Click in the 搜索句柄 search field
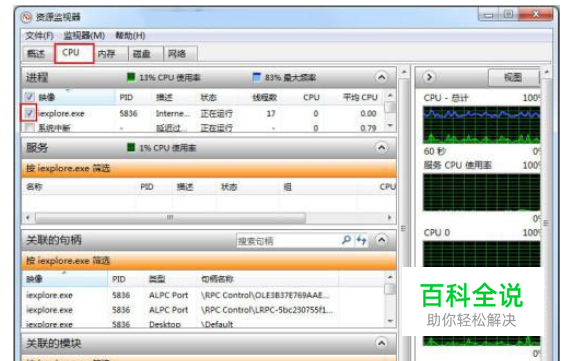 (288, 241)
